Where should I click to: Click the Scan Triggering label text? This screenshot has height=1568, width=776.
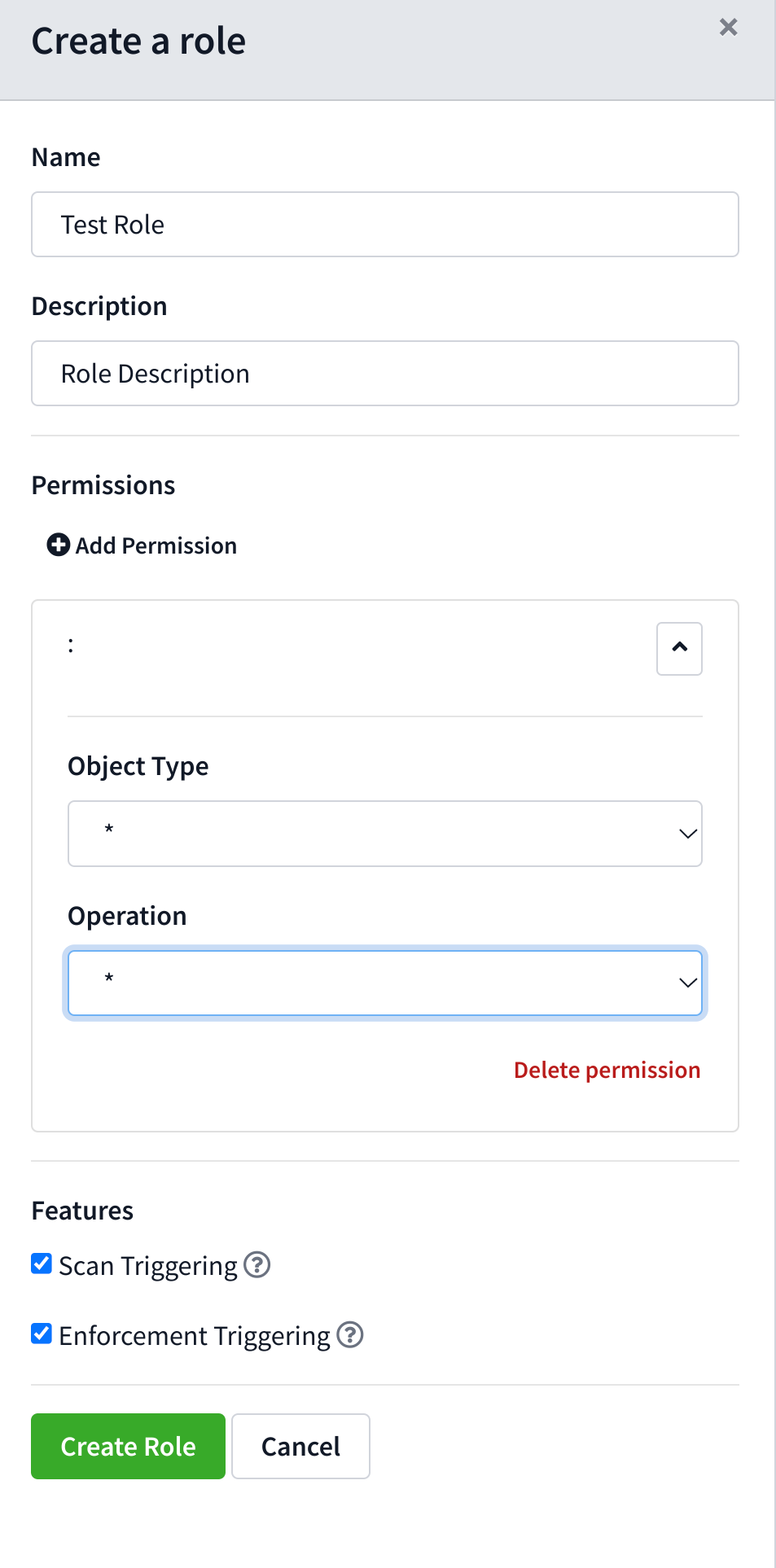[x=148, y=1266]
